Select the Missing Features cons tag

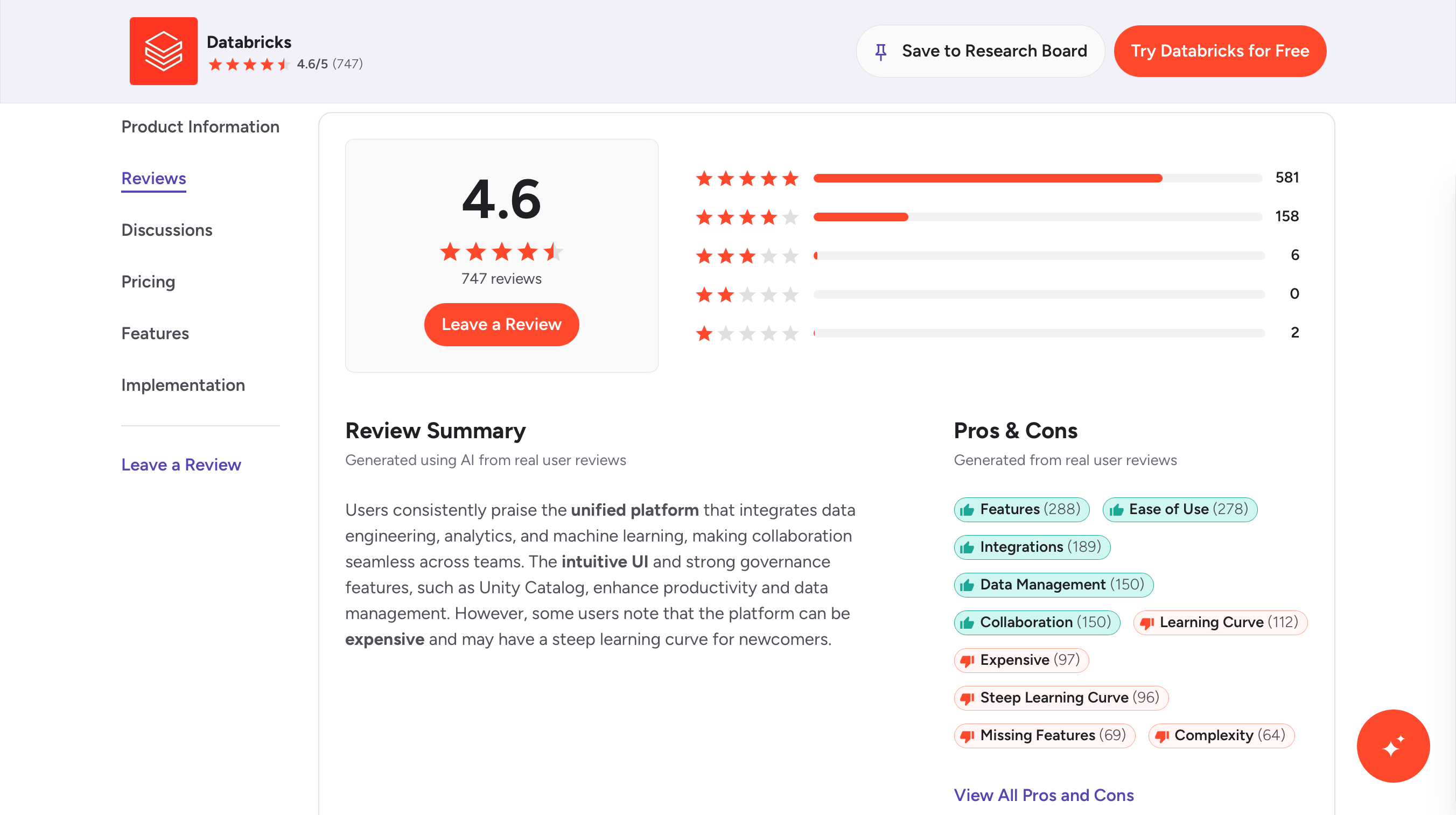point(1044,735)
